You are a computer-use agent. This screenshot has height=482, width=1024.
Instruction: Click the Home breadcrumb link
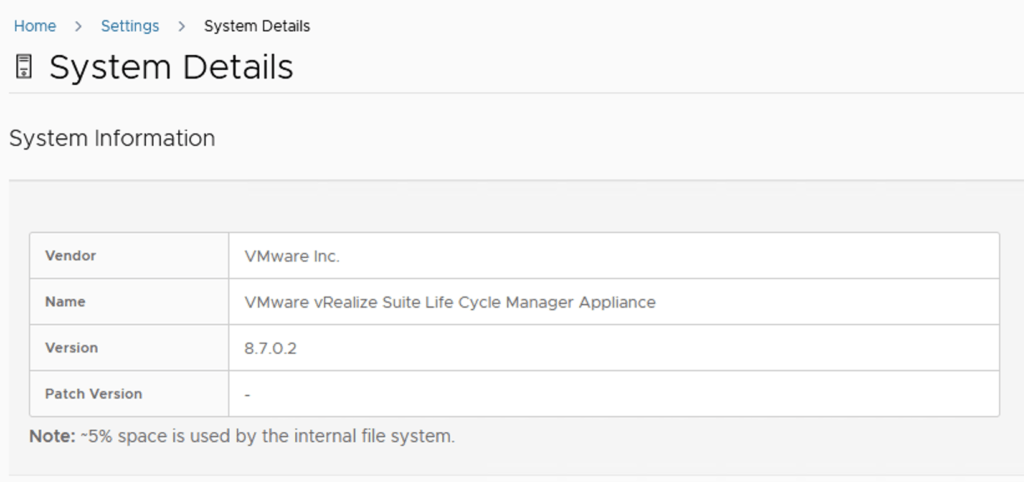coord(35,26)
